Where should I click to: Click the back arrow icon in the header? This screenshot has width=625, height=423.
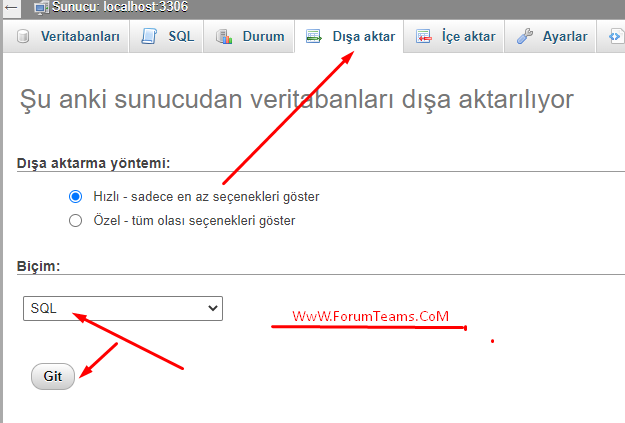11,7
